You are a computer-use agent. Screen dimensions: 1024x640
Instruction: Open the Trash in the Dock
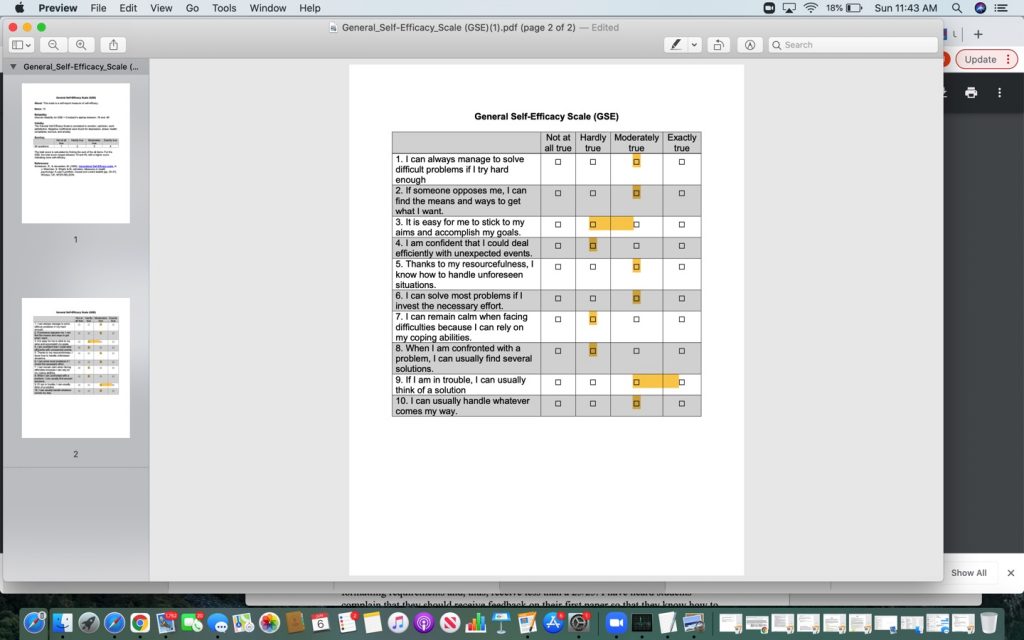click(989, 622)
